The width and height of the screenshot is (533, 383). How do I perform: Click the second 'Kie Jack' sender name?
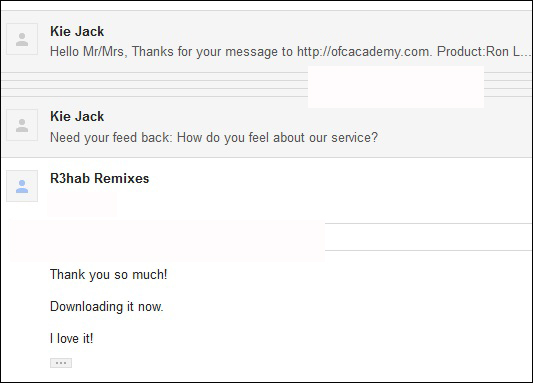[x=77, y=116]
